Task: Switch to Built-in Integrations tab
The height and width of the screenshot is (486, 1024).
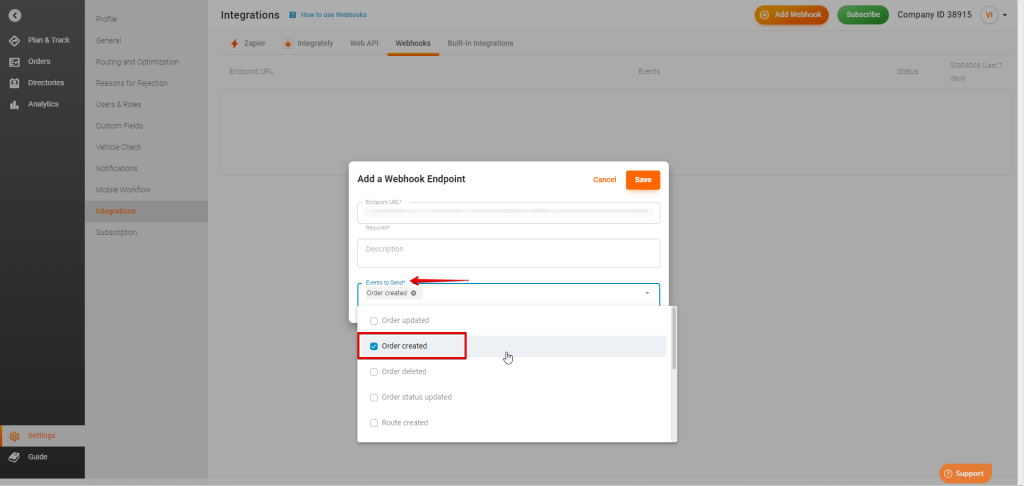Action: click(x=480, y=44)
